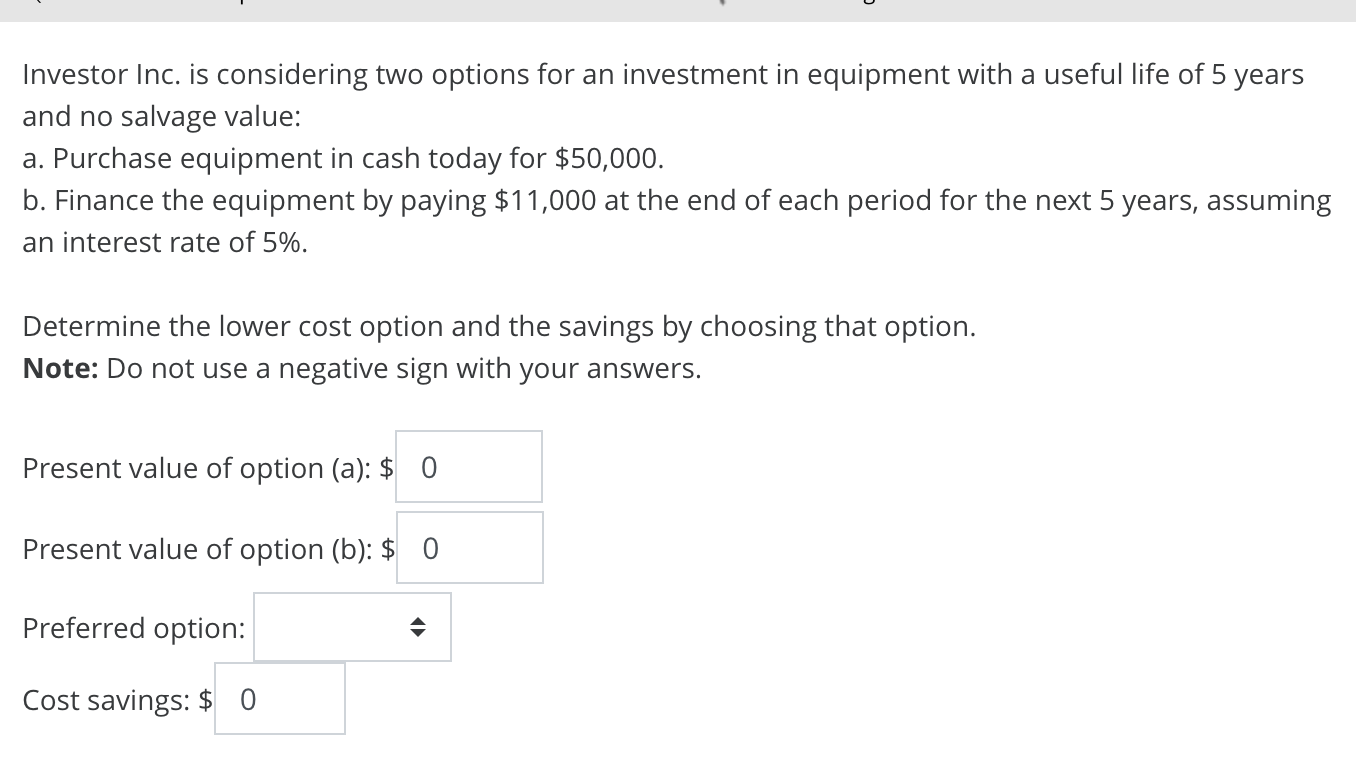Select the zero in Cost savings box
The image size is (1356, 780).
248,700
